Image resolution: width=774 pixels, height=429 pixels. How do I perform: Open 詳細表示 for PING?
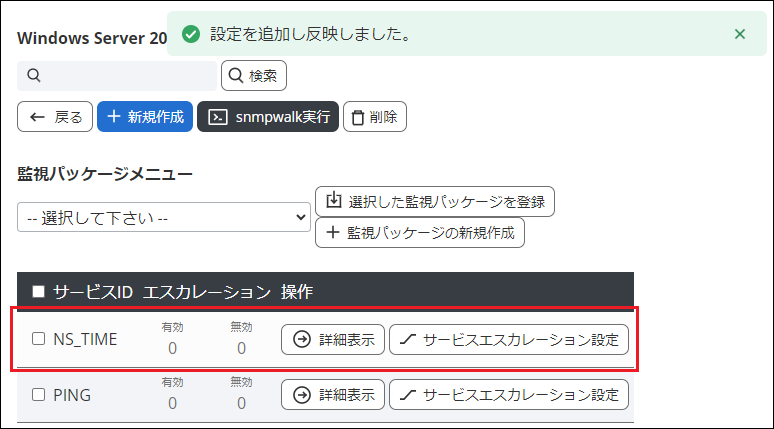[x=333, y=395]
